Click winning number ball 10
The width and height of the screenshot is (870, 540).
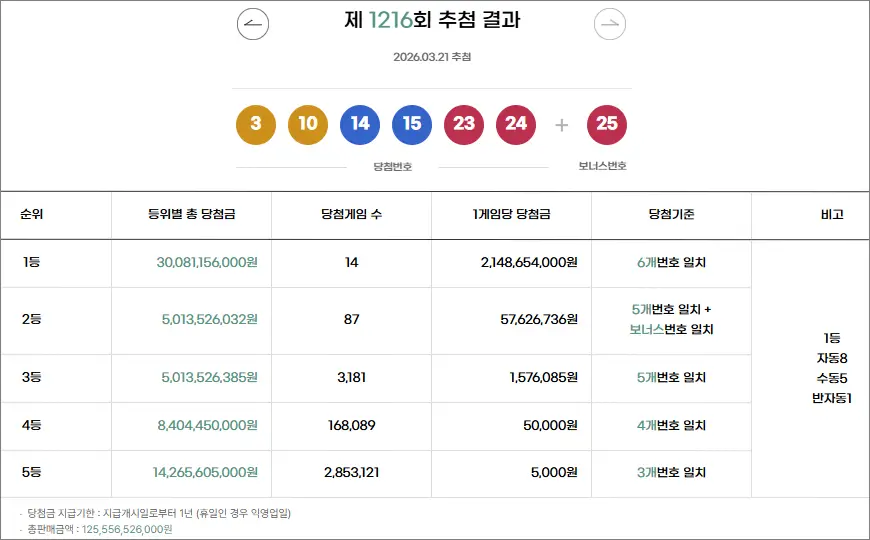tap(308, 124)
